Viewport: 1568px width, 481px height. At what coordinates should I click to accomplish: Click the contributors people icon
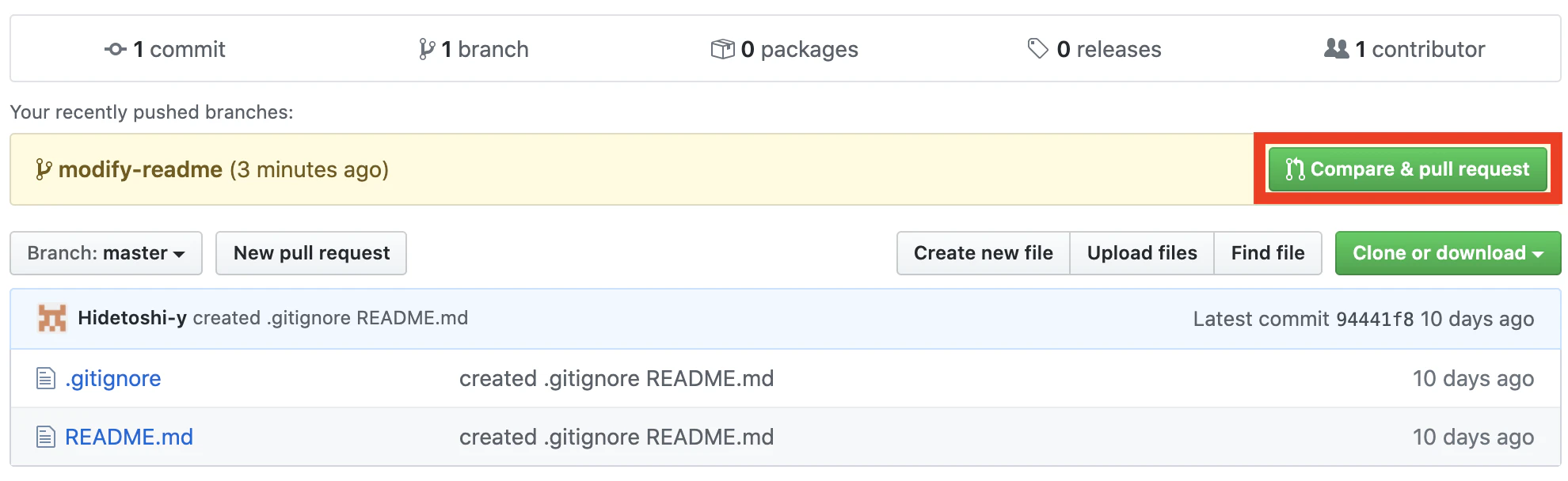[1336, 49]
